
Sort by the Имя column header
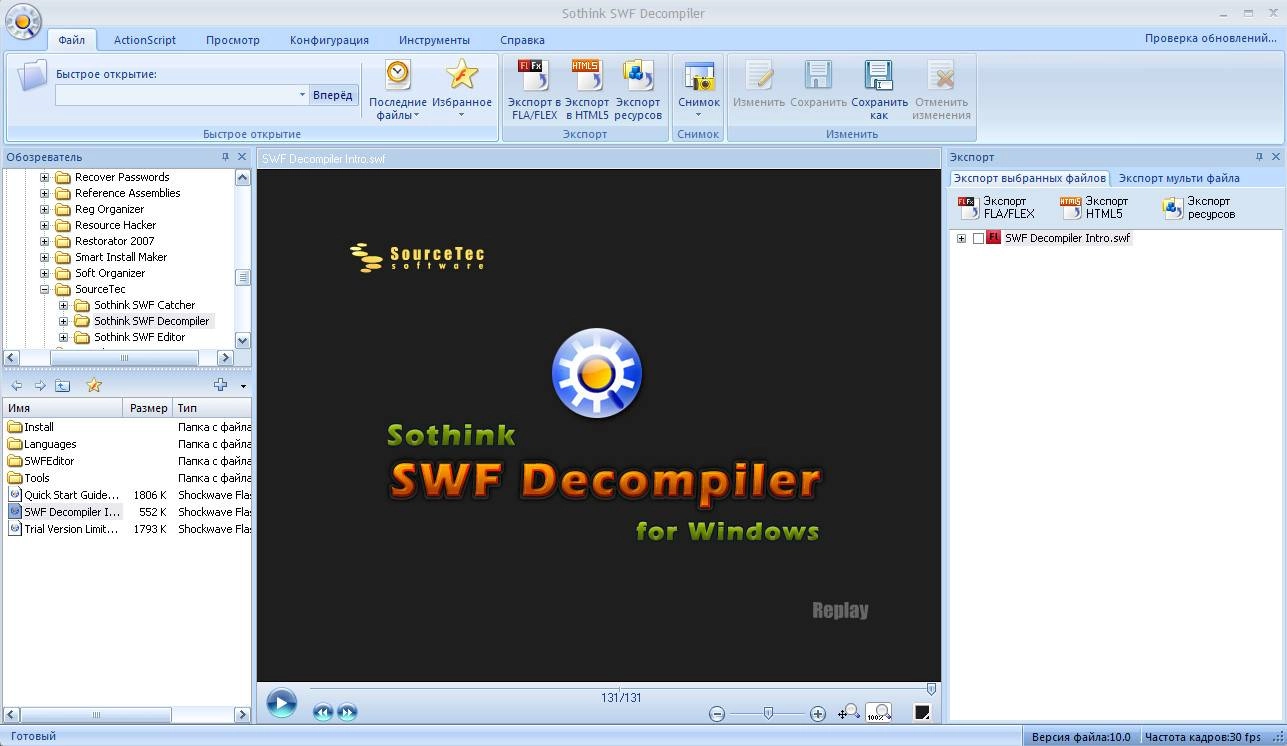tap(63, 408)
